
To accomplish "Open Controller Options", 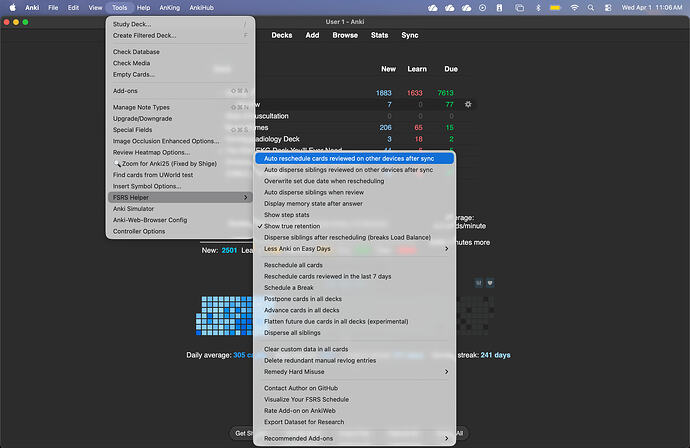I will coord(180,231).
